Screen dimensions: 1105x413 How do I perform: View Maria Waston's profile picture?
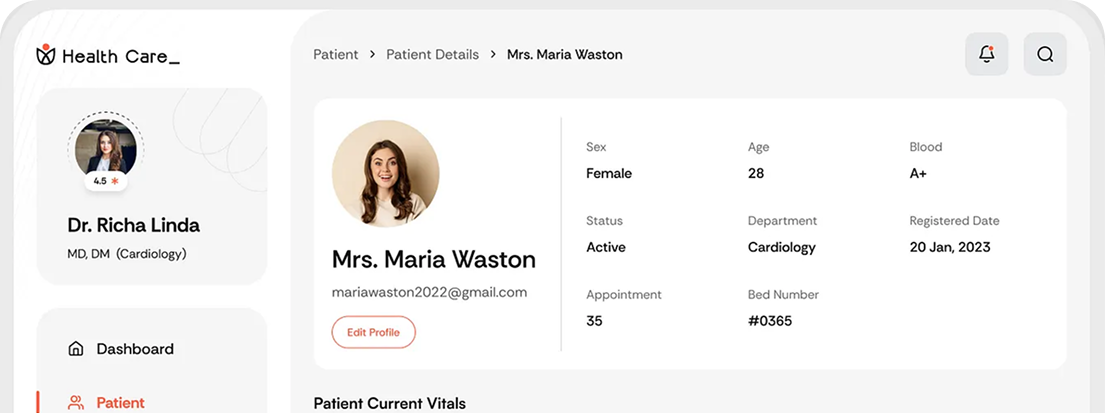pyautogui.click(x=385, y=174)
